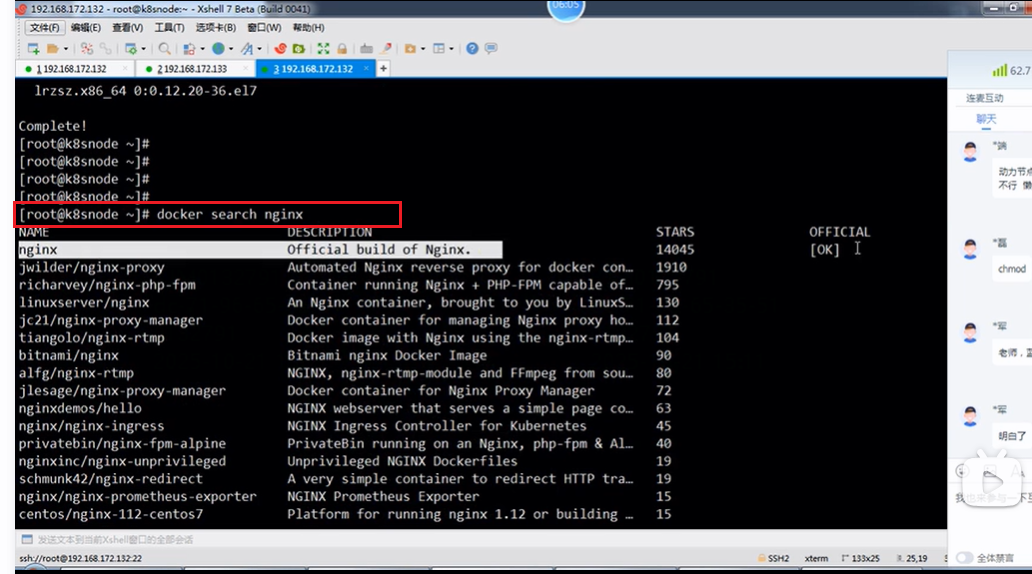
Task: Click the Disconnect toolbar icon
Action: point(86,49)
